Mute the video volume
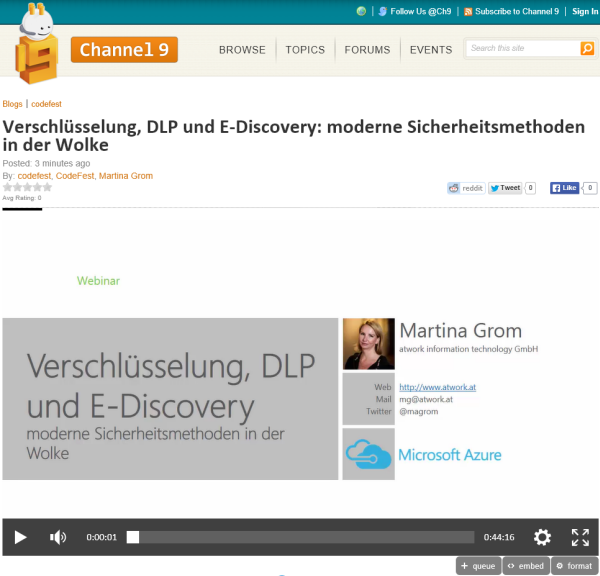This screenshot has height=576, width=600. (58, 537)
